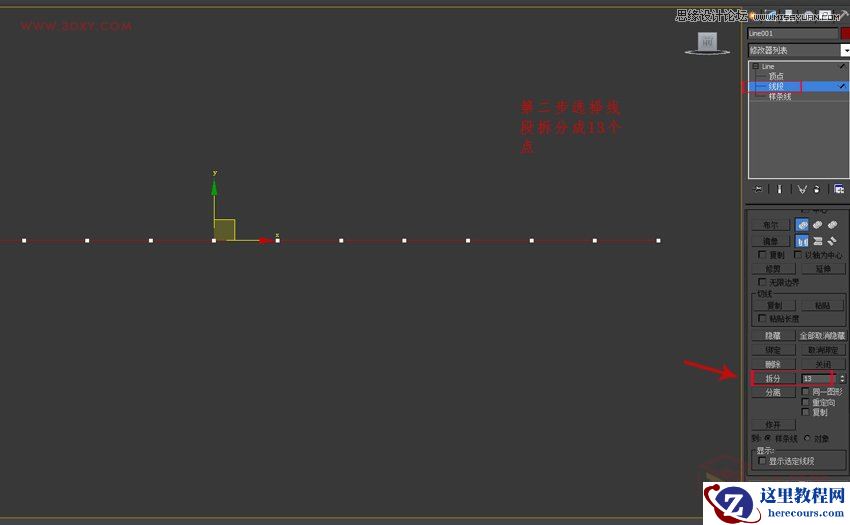The width and height of the screenshot is (850, 525).
Task: Click tangent 粘贴 button
Action: [x=822, y=305]
